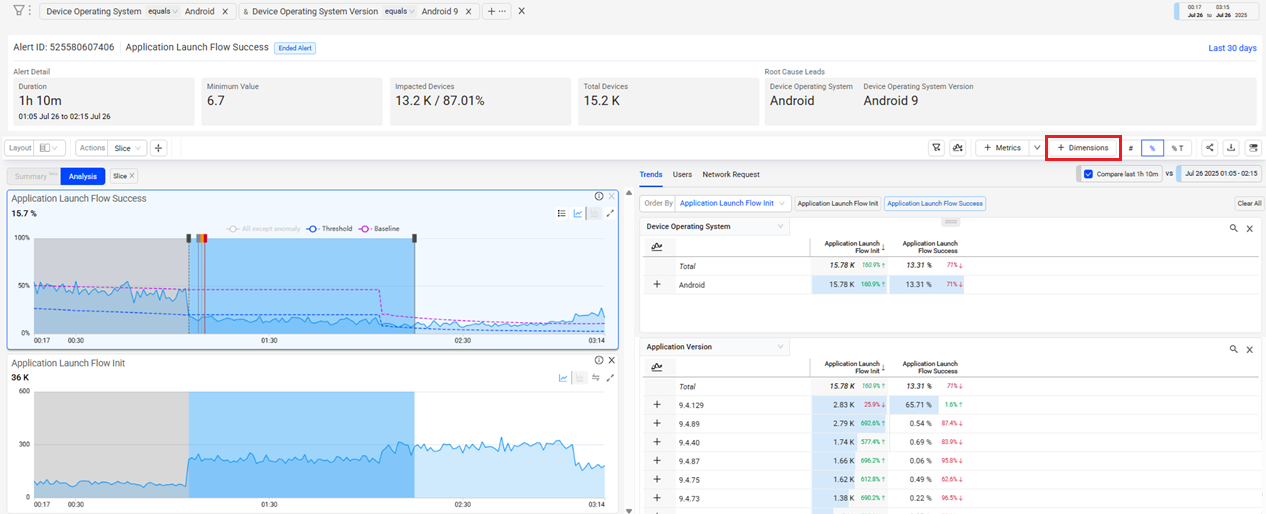
Task: Click the add Dimensions button
Action: (1083, 148)
